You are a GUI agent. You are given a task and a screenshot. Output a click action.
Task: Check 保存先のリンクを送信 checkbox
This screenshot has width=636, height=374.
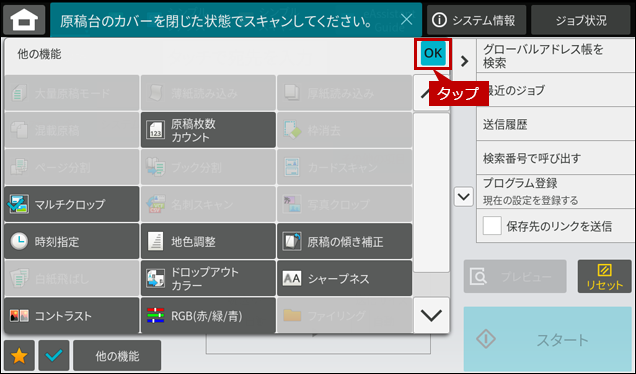click(x=492, y=226)
